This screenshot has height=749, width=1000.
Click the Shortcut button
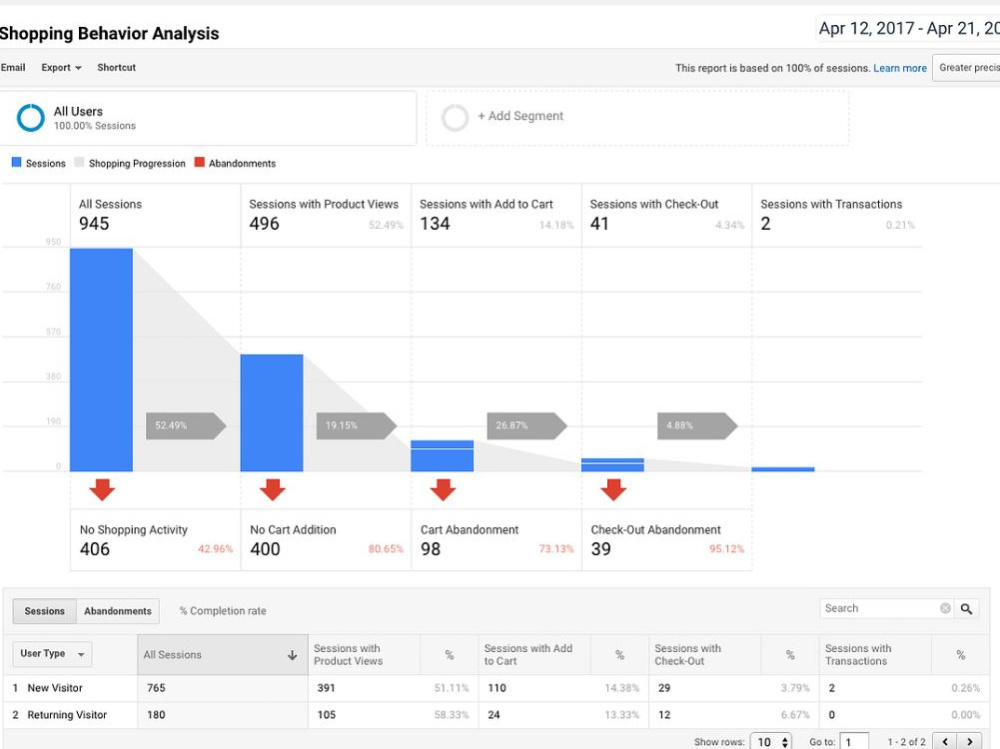116,67
